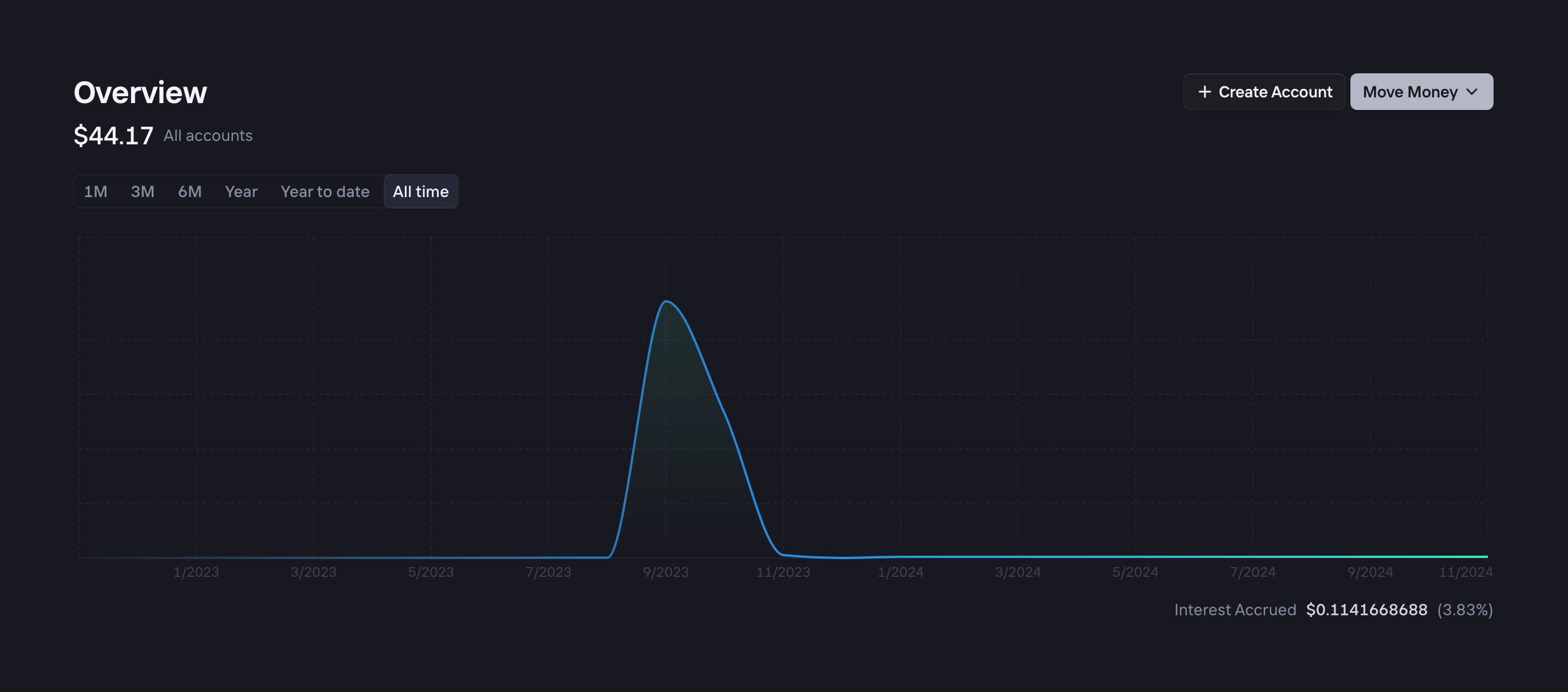Click the plus icon in Create Account
This screenshot has width=1568, height=692.
pyautogui.click(x=1204, y=92)
